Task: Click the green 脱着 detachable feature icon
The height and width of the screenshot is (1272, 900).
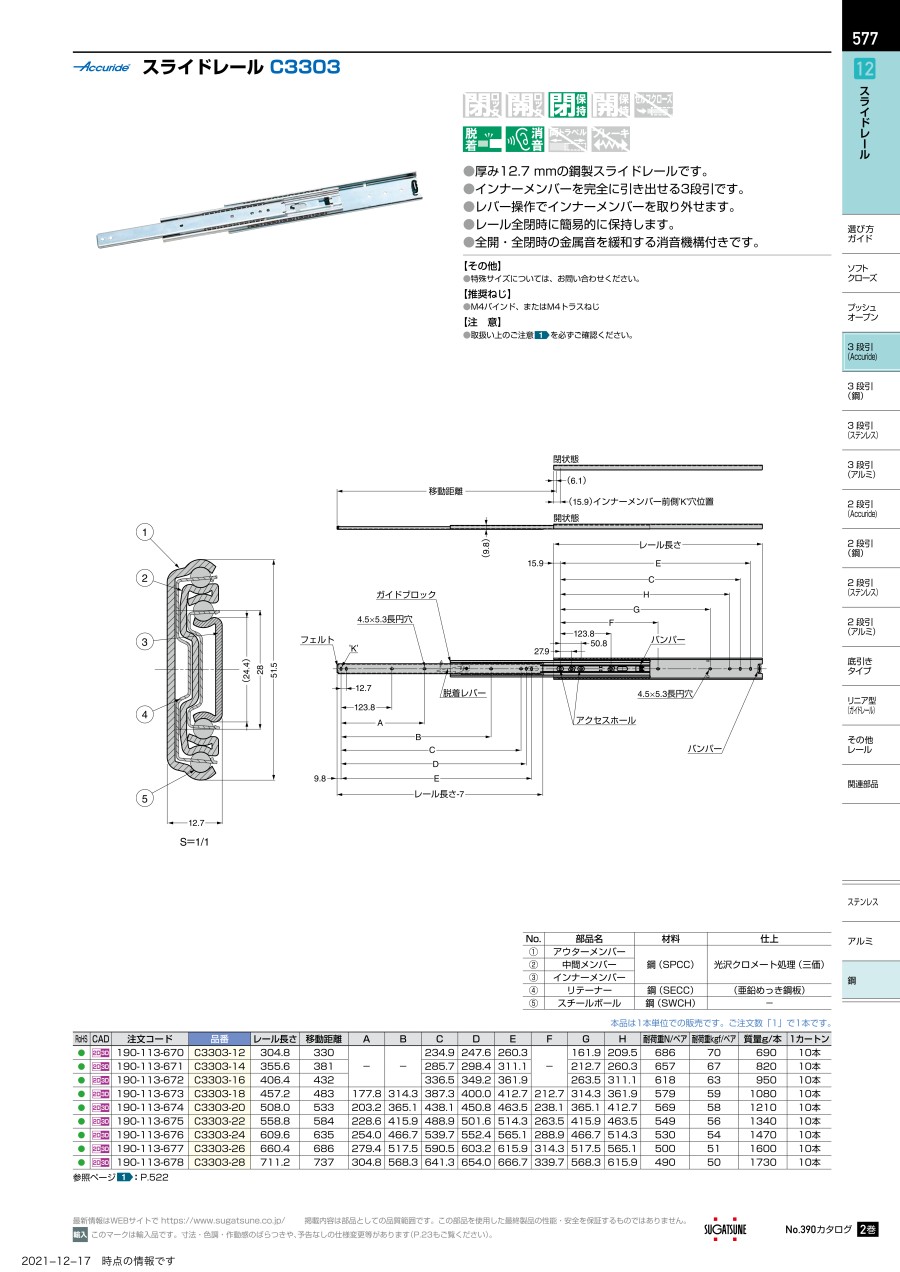Action: click(x=481, y=139)
